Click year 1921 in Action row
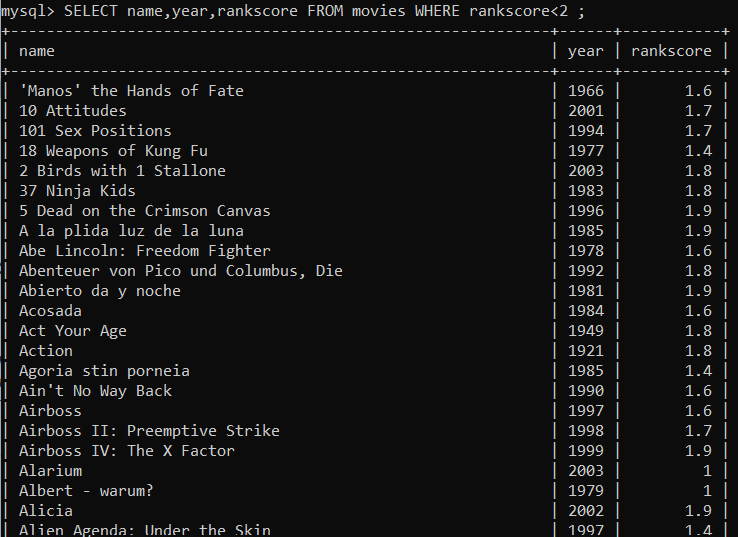Image resolution: width=738 pixels, height=537 pixels. [586, 351]
